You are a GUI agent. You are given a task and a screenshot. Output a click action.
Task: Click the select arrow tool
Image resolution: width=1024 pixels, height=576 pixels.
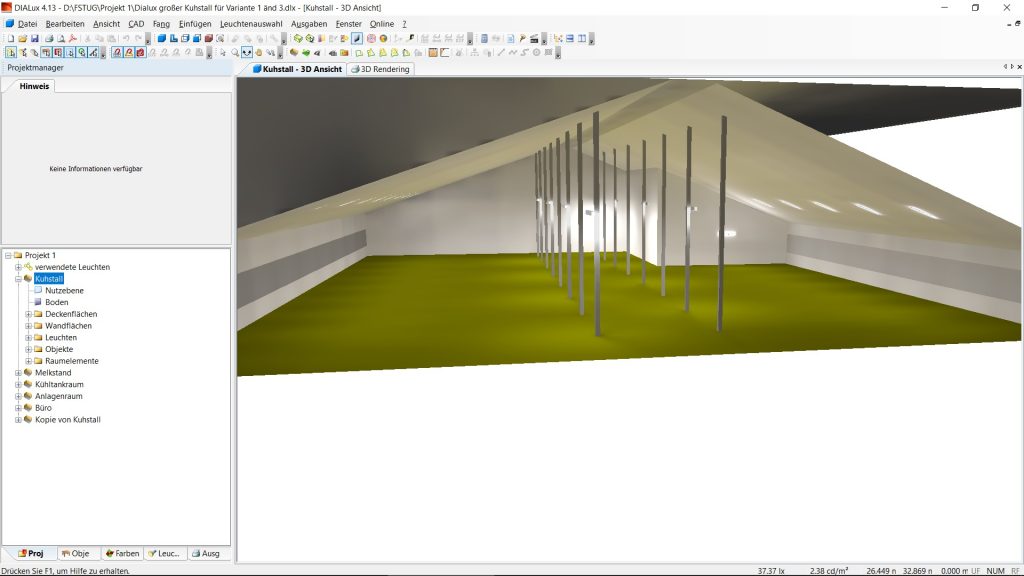point(223,52)
